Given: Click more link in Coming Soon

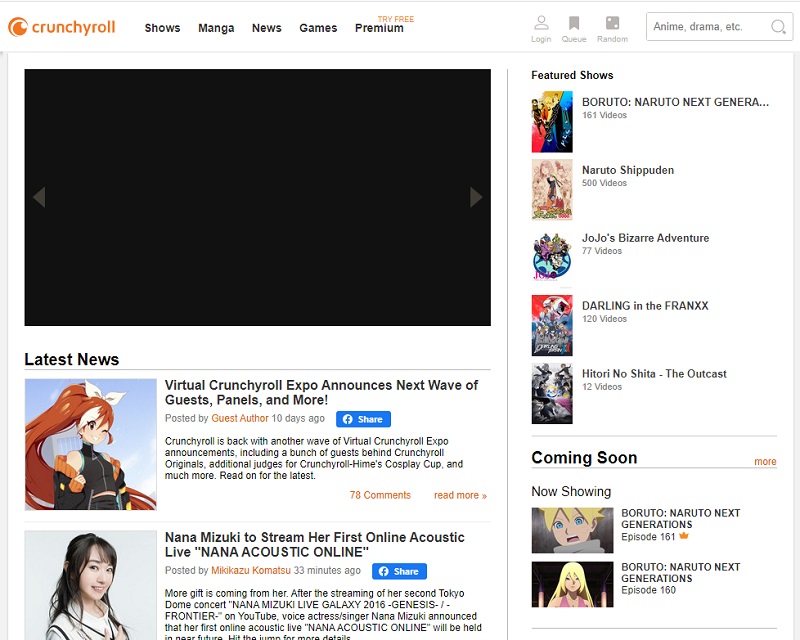Looking at the screenshot, I should pos(765,461).
